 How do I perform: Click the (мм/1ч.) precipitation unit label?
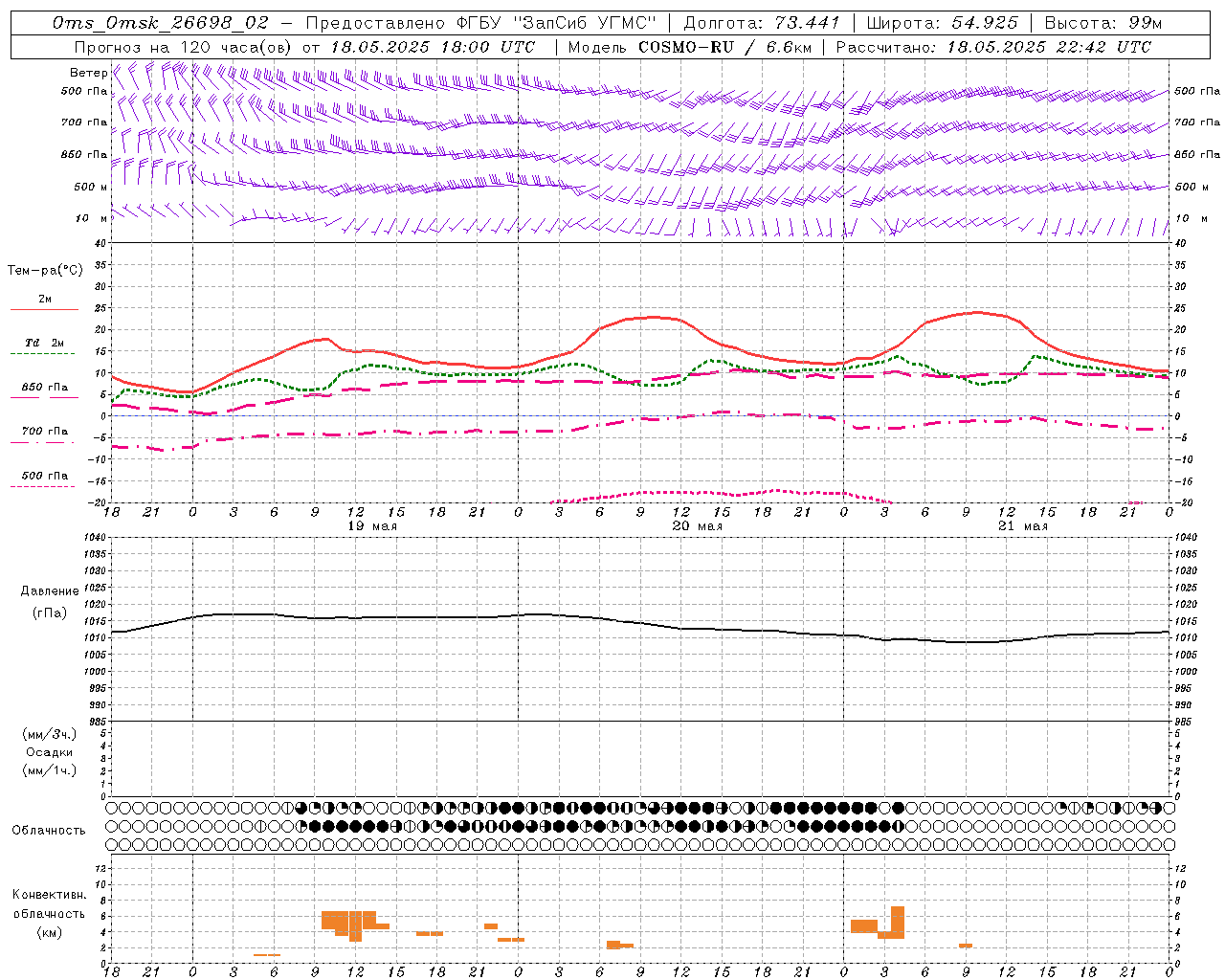pyautogui.click(x=50, y=770)
